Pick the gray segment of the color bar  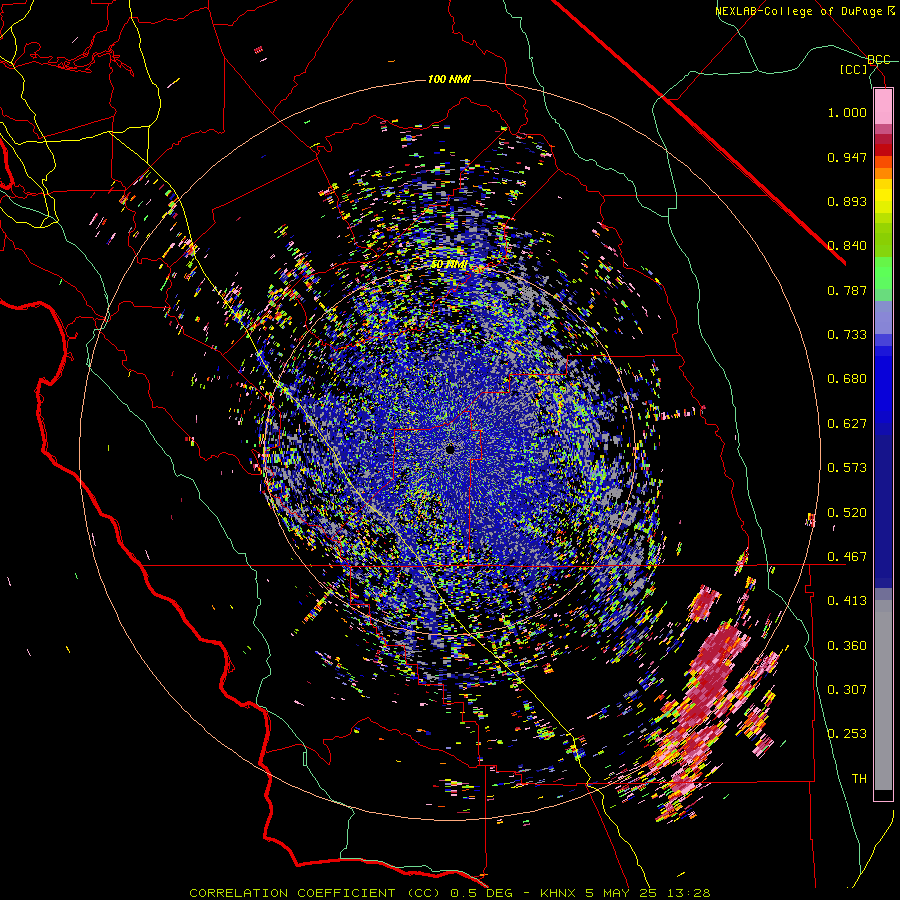[883, 695]
